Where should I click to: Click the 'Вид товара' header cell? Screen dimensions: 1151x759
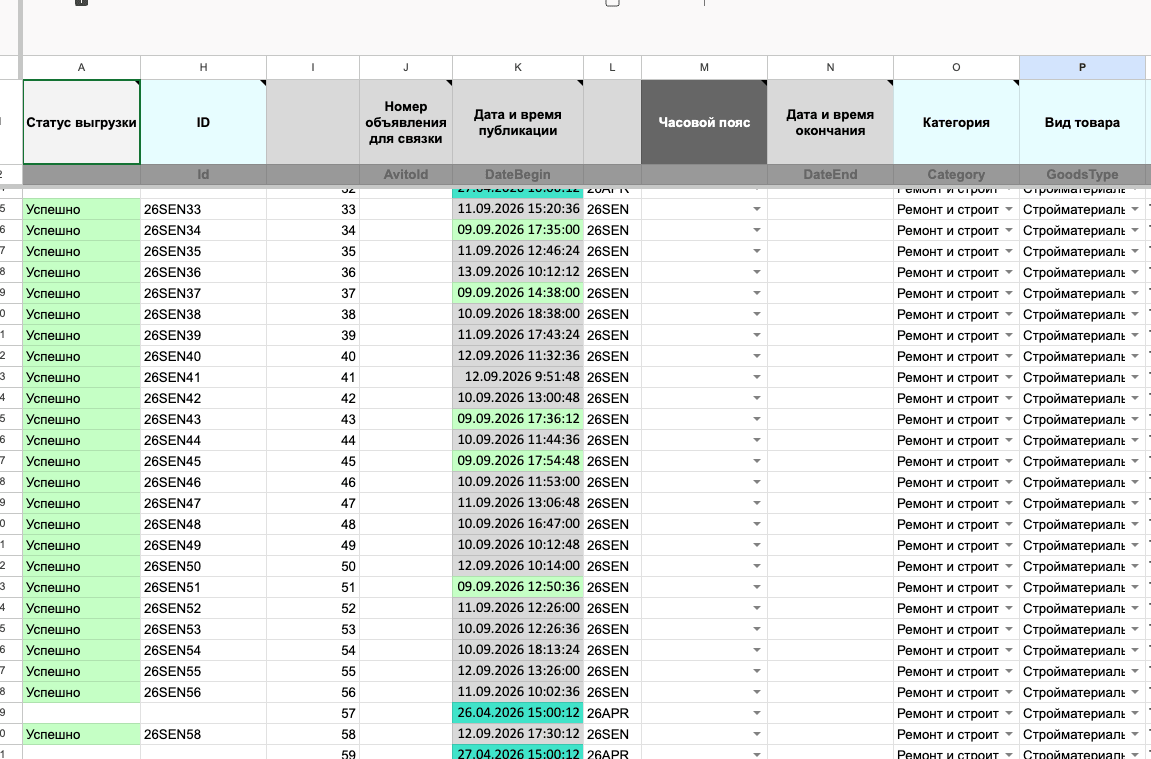pos(1082,123)
